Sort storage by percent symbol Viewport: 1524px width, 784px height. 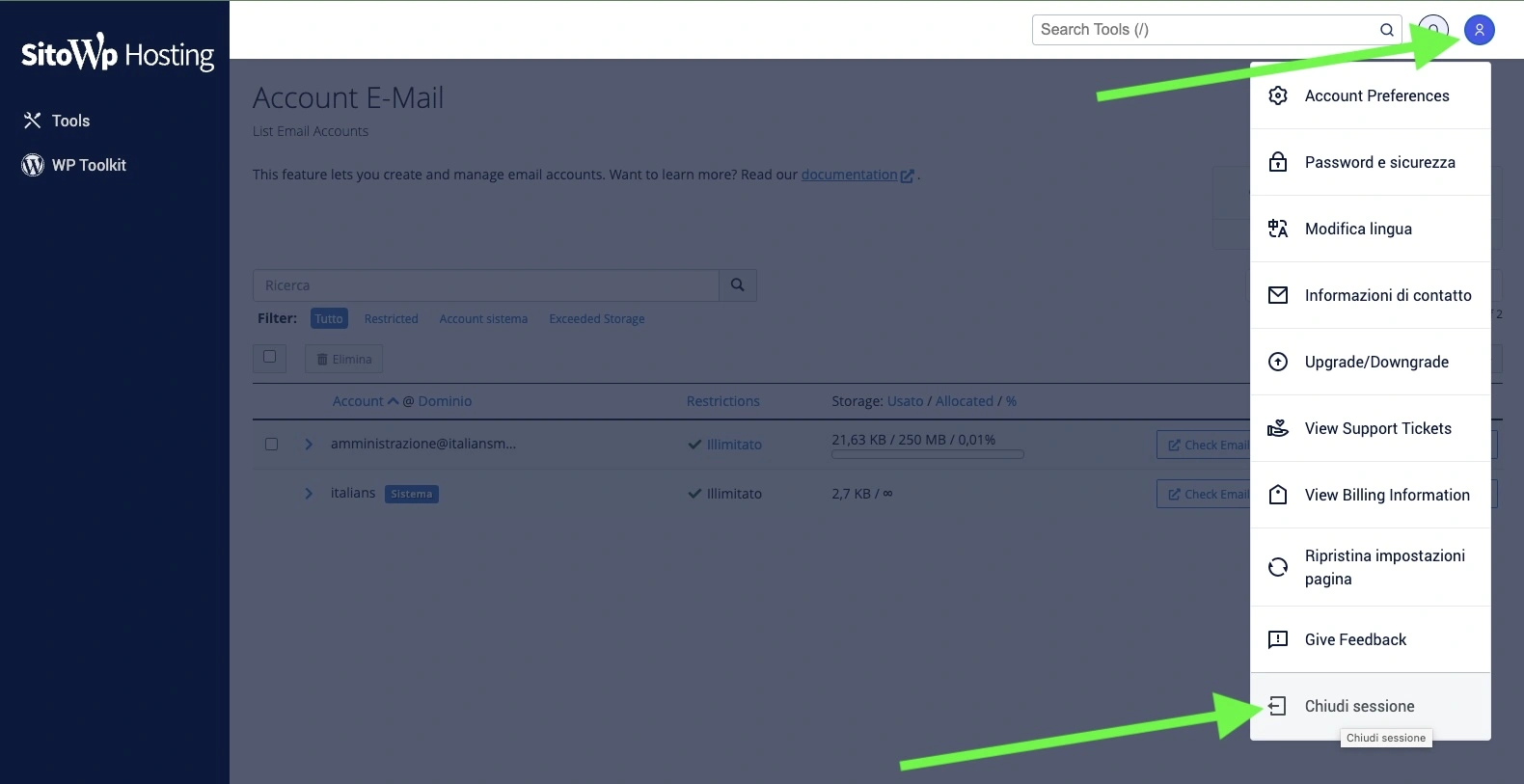pos(1011,401)
